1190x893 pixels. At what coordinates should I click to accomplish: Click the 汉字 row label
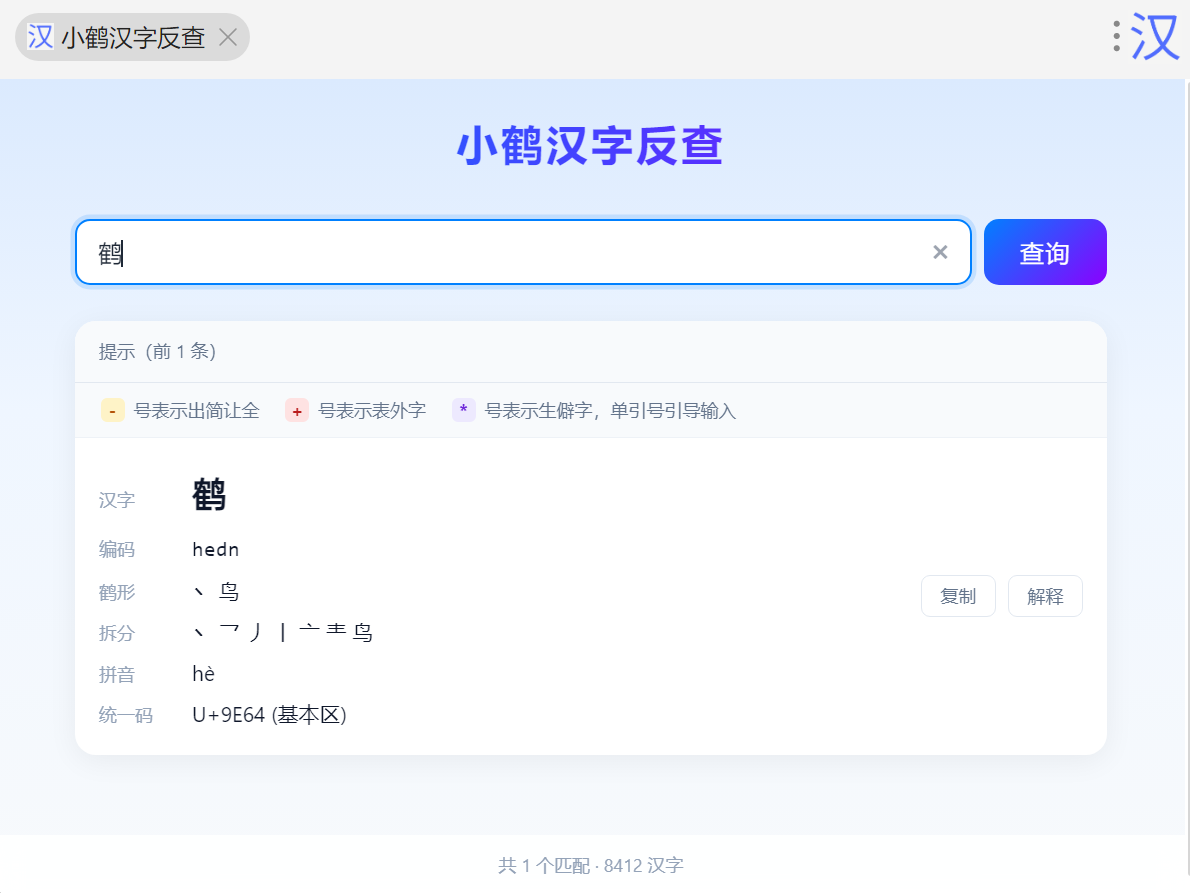pos(117,500)
